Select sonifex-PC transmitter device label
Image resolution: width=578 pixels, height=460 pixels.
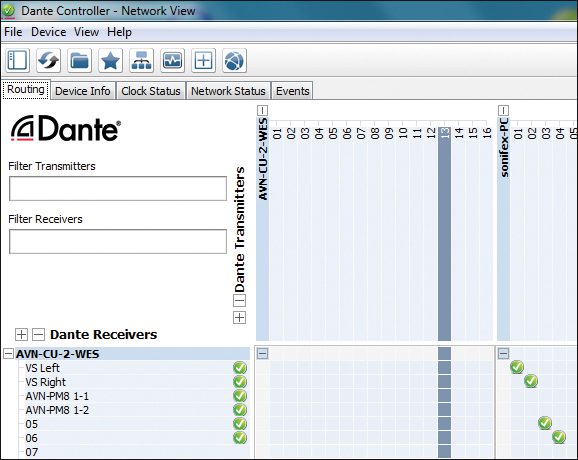pos(504,147)
